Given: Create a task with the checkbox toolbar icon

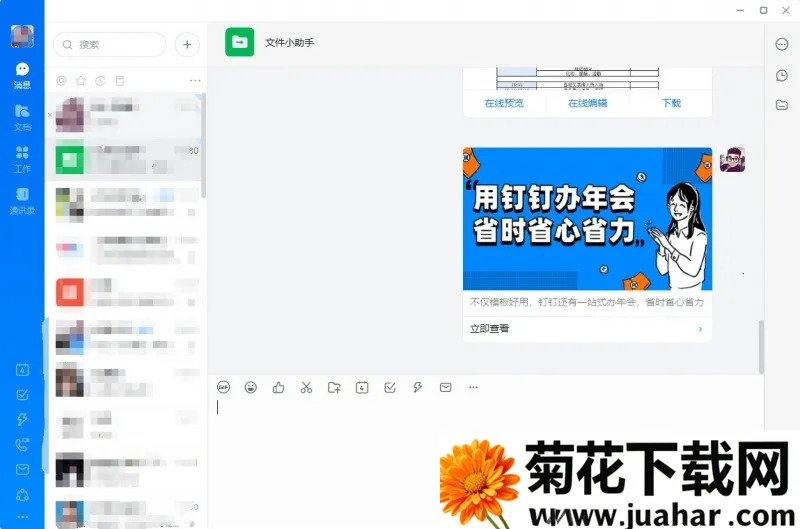Looking at the screenshot, I should coord(390,387).
